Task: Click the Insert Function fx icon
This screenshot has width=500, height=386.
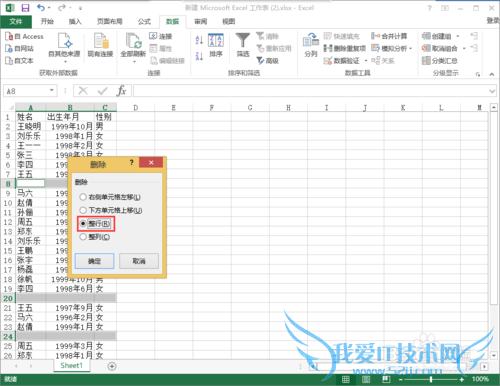Action: [121, 91]
